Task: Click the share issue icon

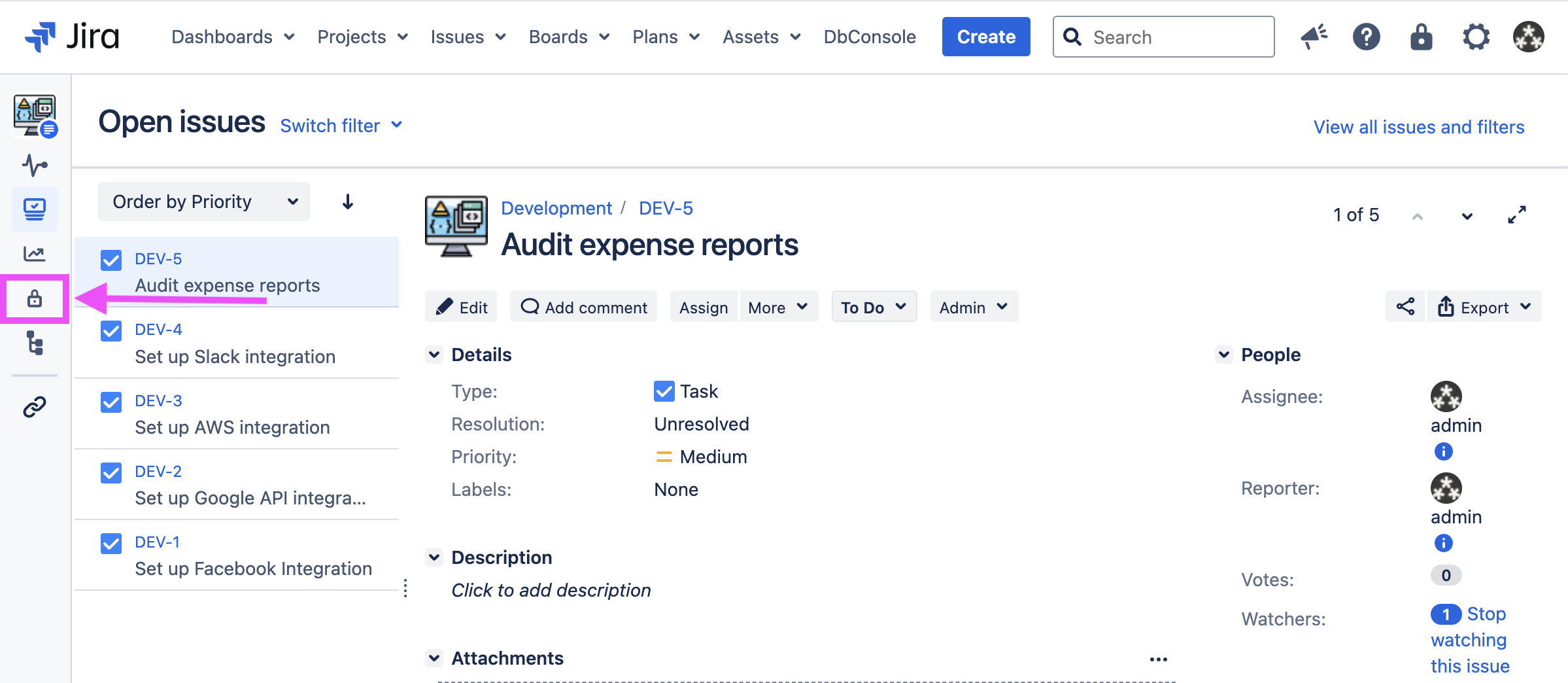Action: [1405, 307]
